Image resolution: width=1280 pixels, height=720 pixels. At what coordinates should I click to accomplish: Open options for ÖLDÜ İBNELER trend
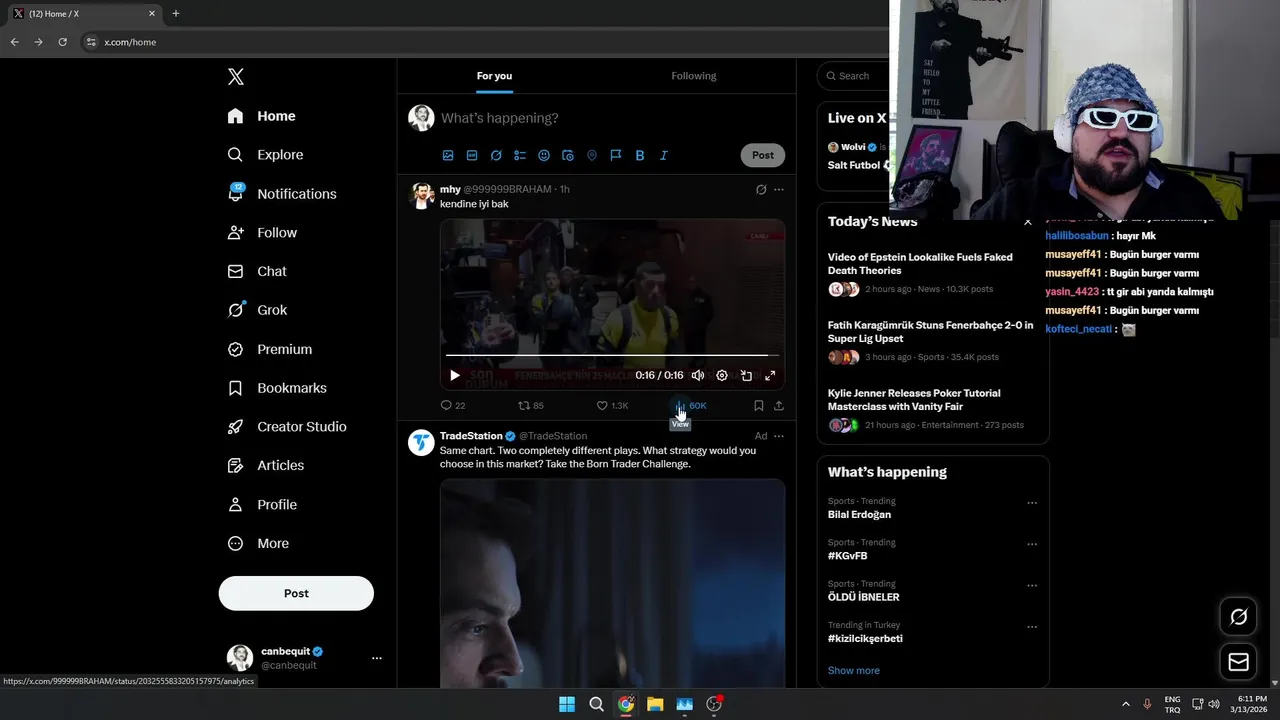[x=1032, y=585]
